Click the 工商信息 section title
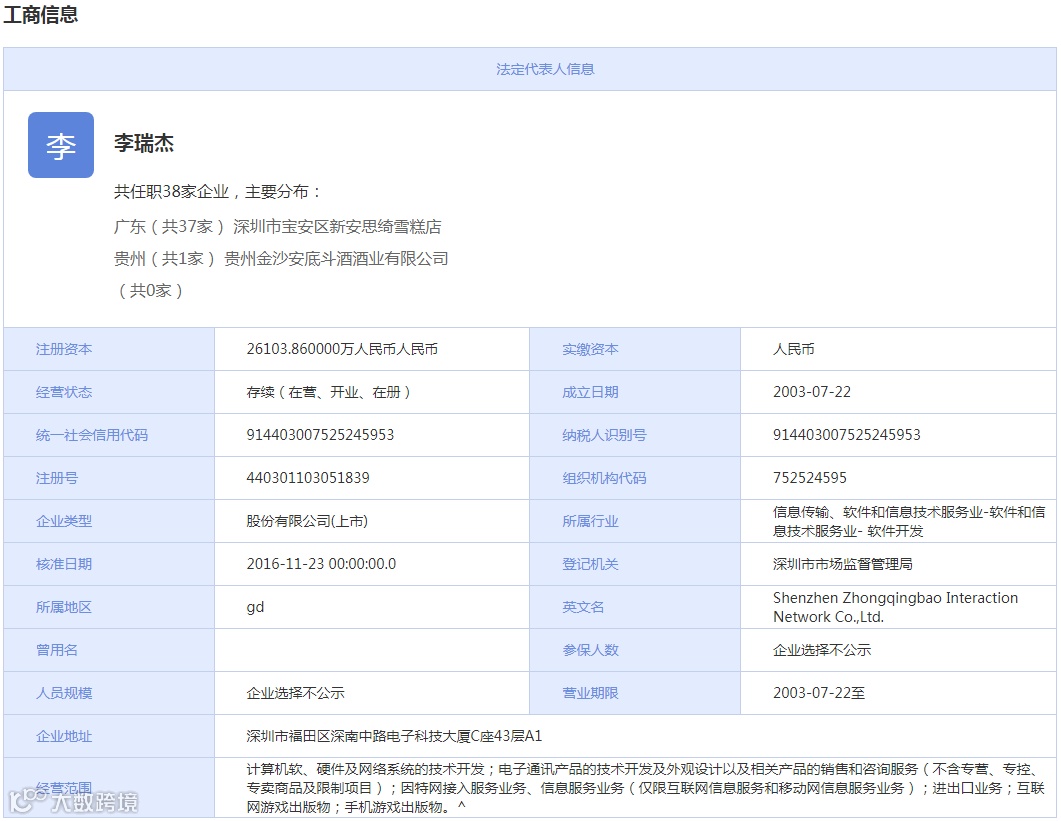 [41, 14]
